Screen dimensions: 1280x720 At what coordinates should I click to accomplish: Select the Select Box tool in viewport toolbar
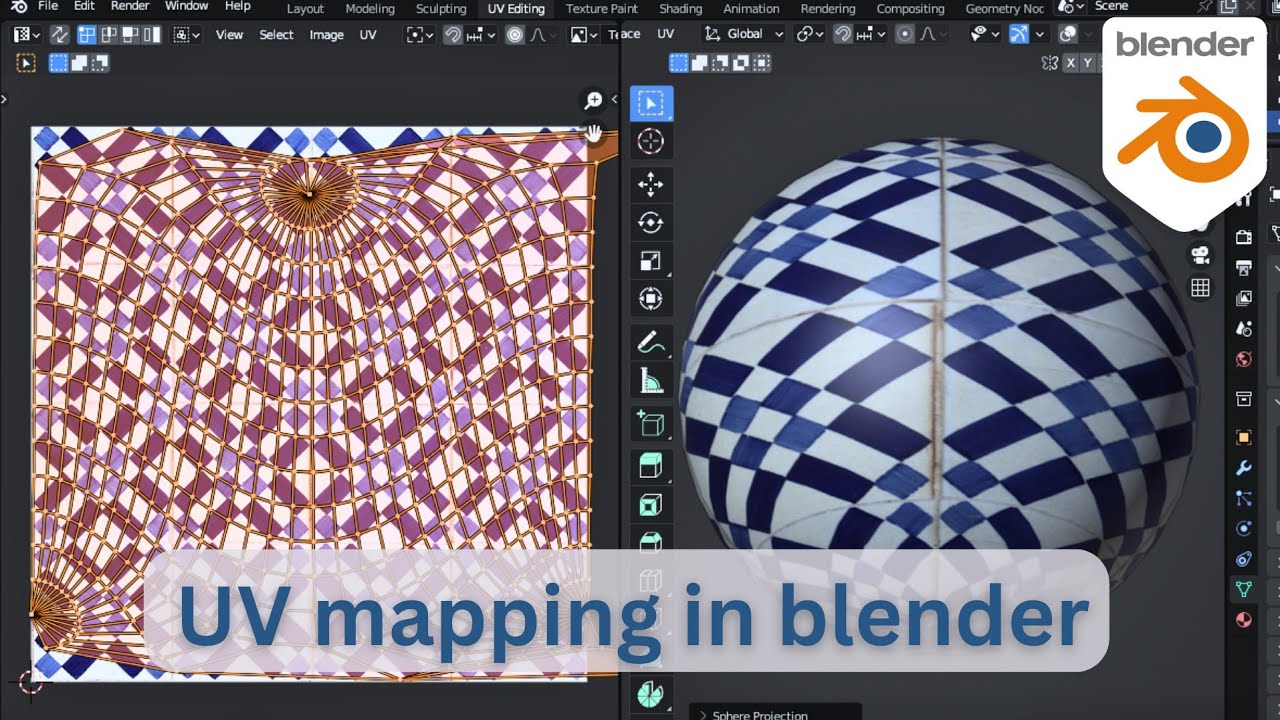(x=651, y=103)
